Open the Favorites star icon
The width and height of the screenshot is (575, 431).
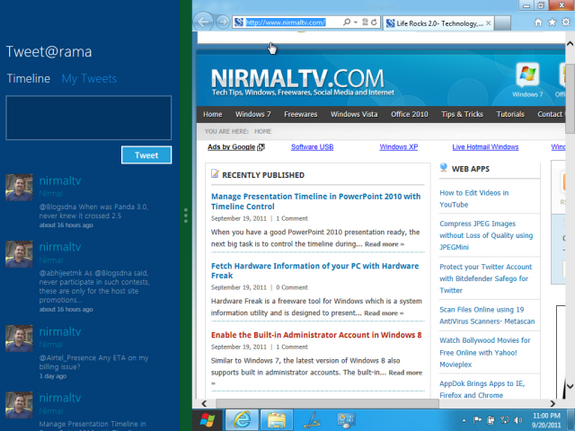552,23
